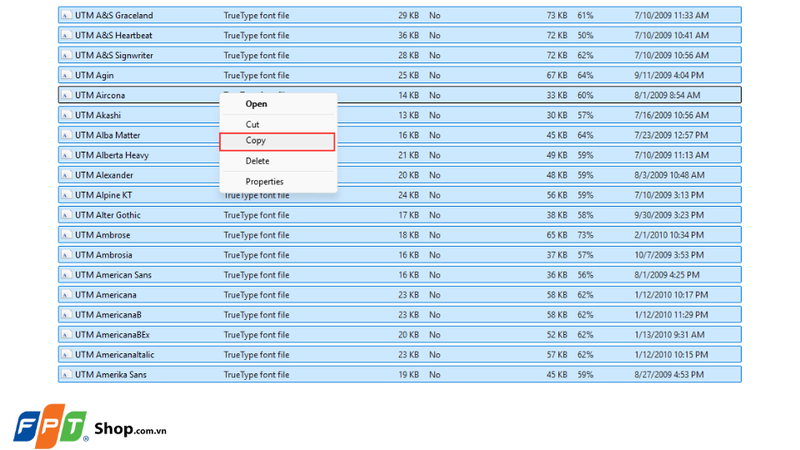Image resolution: width=800 pixels, height=450 pixels.
Task: Click the UTM Alter Gothic font icon
Action: (x=66, y=215)
